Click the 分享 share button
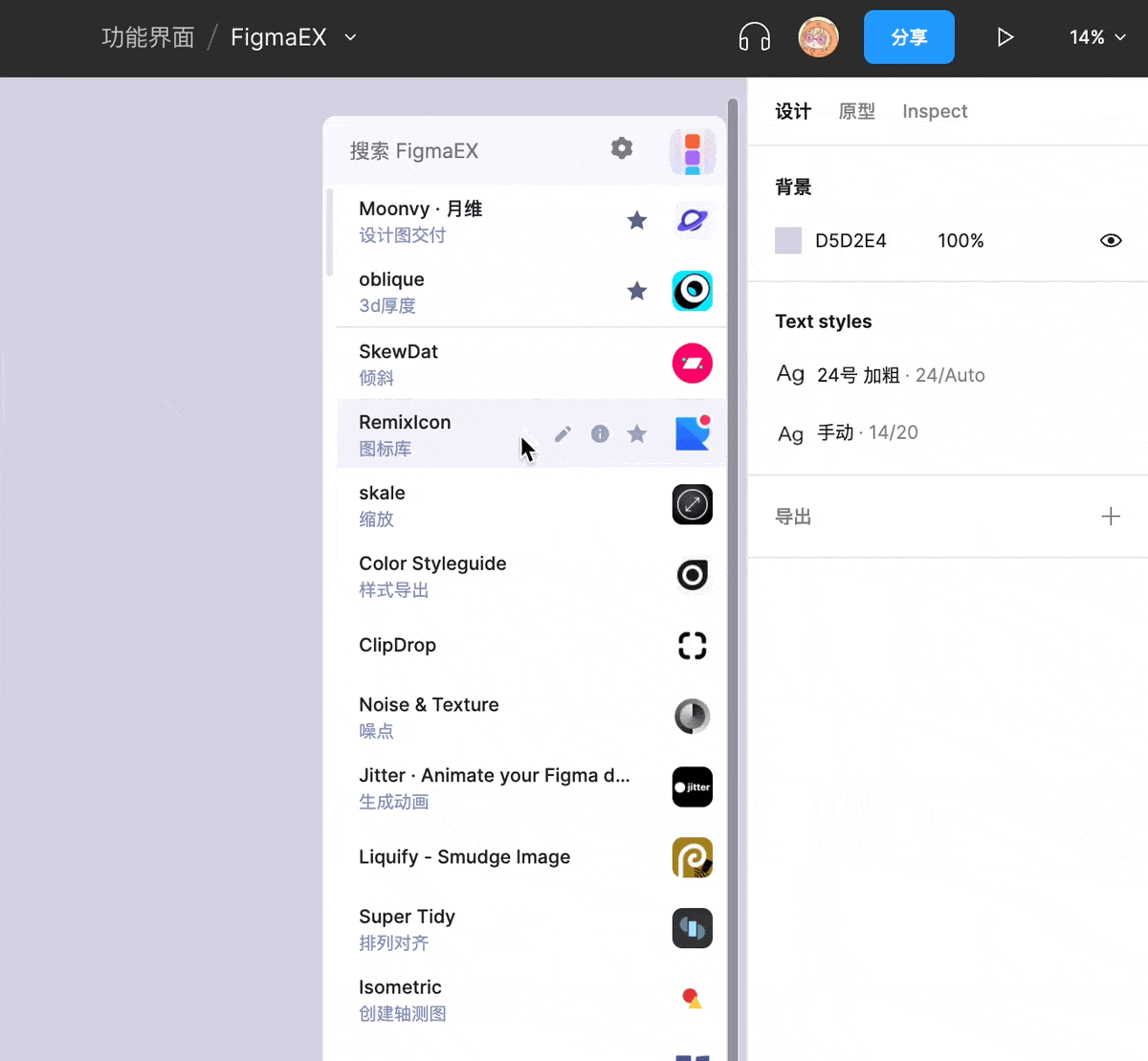Image resolution: width=1148 pixels, height=1061 pixels. coord(909,37)
